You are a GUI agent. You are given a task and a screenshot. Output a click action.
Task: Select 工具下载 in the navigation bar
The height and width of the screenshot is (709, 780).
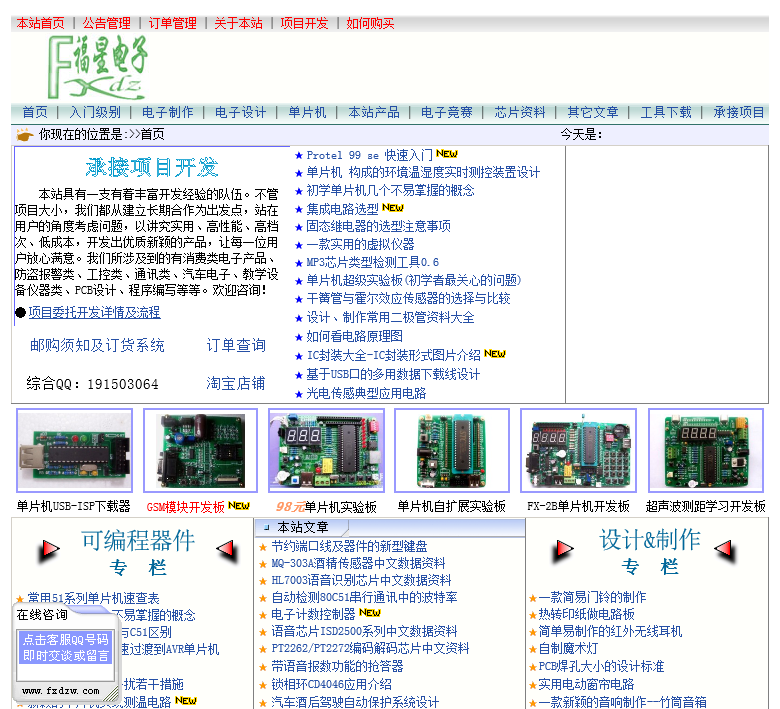pos(666,112)
